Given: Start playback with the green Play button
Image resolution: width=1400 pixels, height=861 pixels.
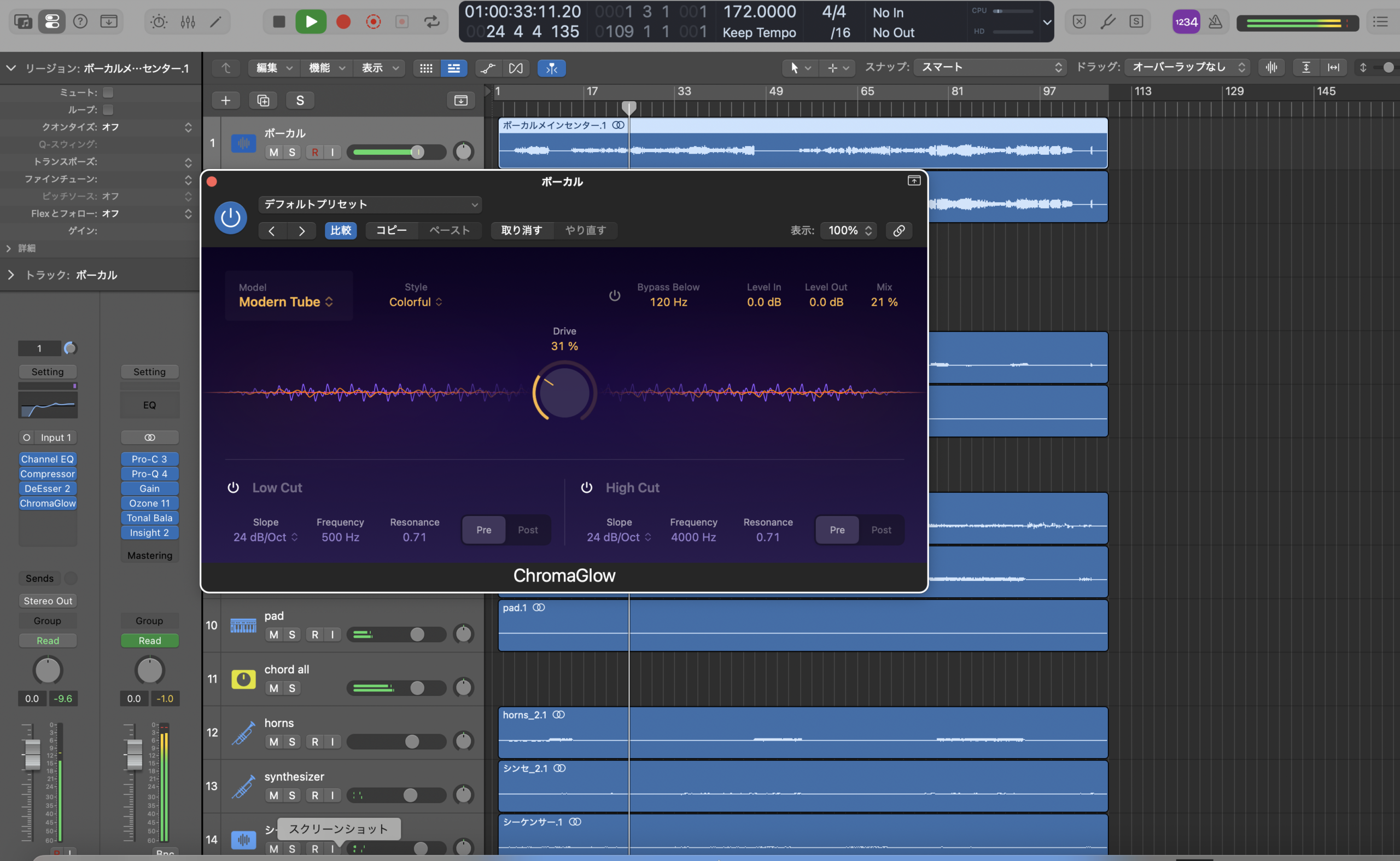Looking at the screenshot, I should coord(311,22).
